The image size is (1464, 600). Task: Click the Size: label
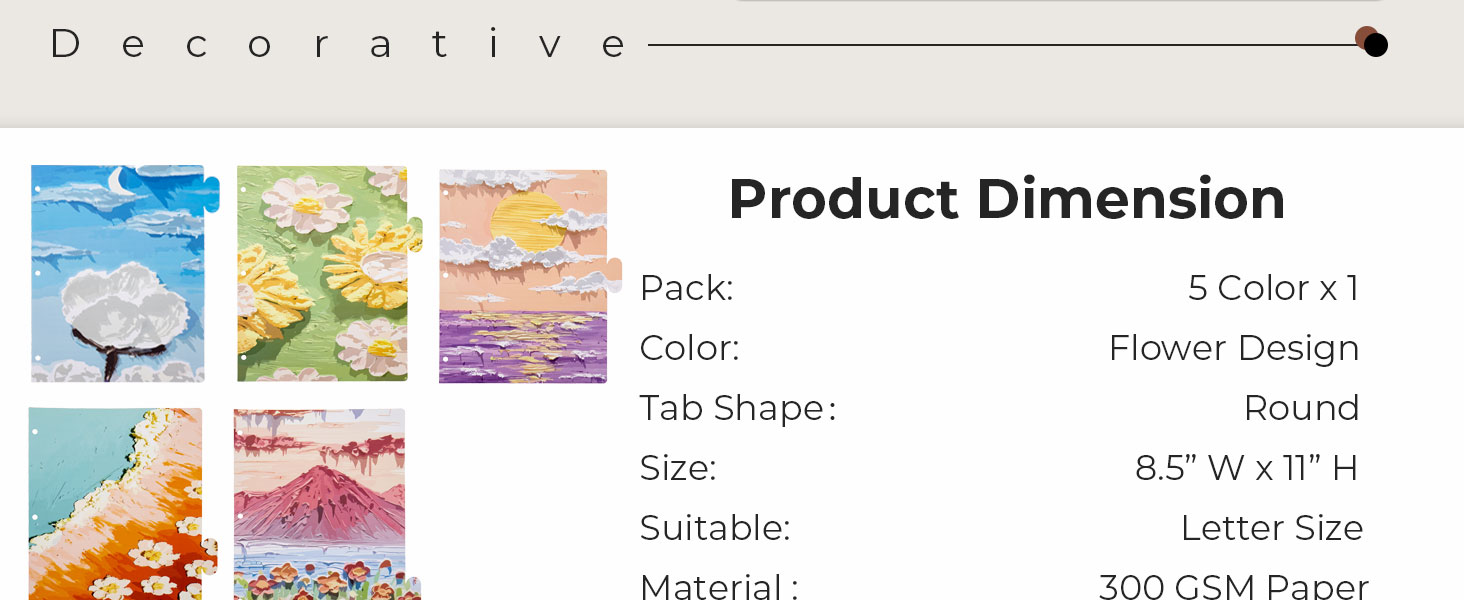coord(678,468)
